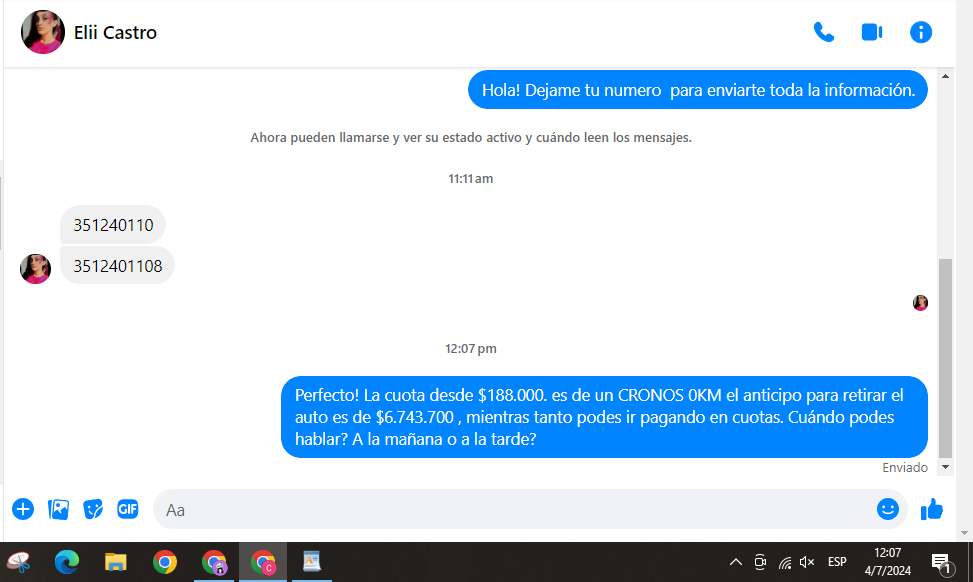The image size is (973, 582).
Task: Toggle the muted volume speaker icon
Action: [807, 562]
